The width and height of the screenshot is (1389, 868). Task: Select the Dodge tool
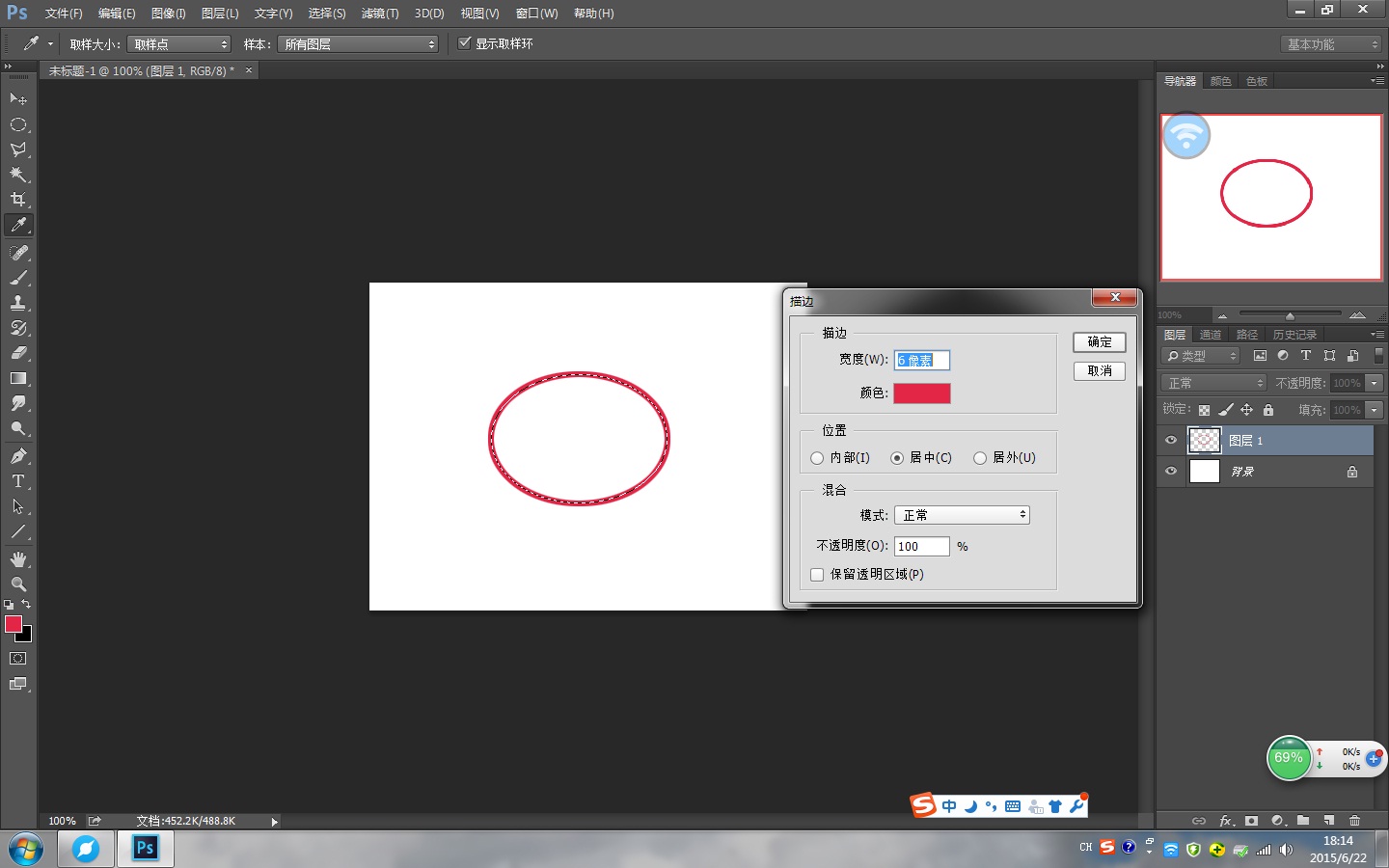pyautogui.click(x=18, y=428)
